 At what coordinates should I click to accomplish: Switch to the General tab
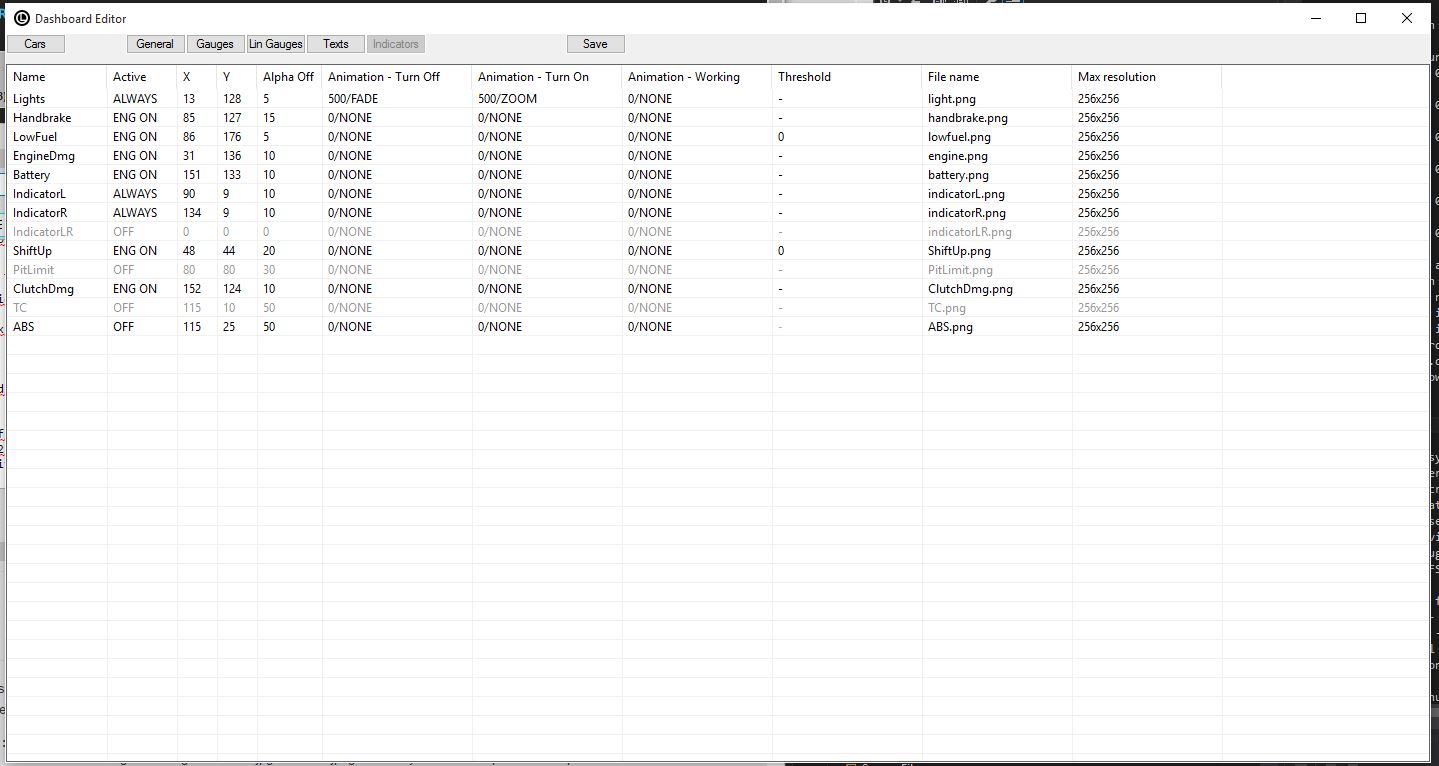pos(155,44)
